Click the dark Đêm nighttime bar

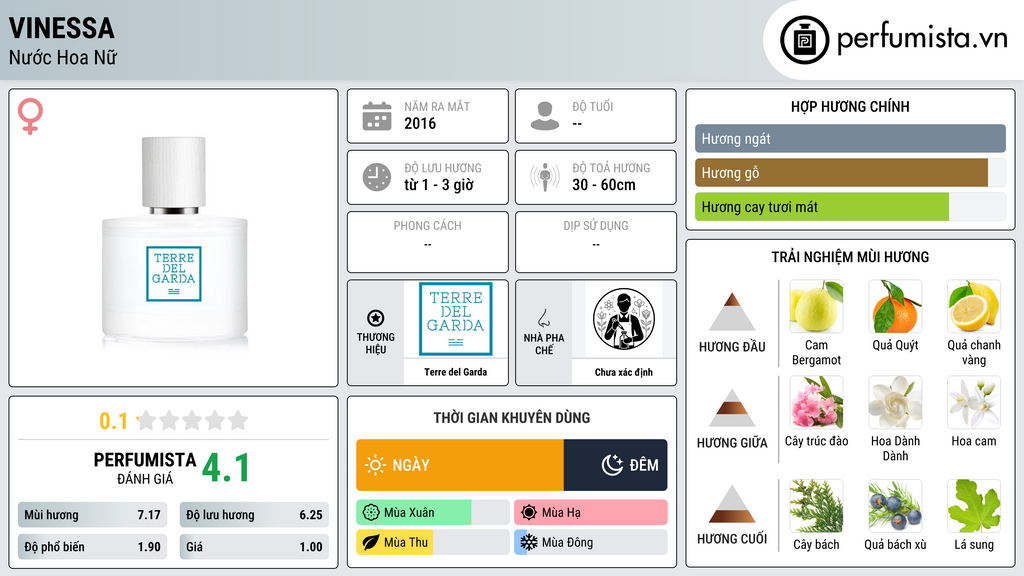click(615, 465)
